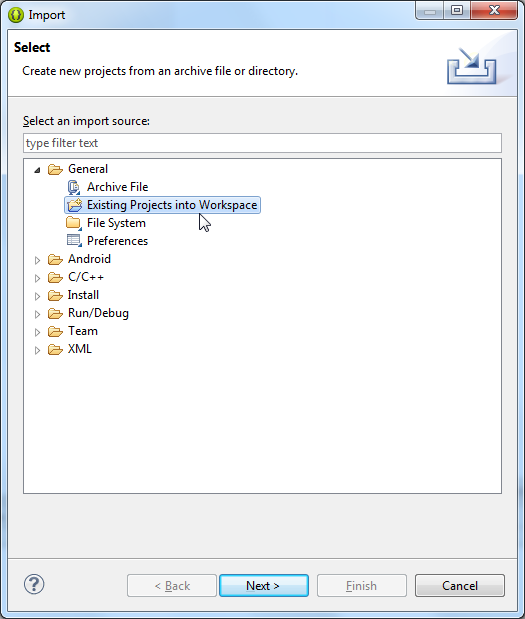This screenshot has height=619, width=525.
Task: Click the import wizard banner icon
Action: [x=472, y=66]
